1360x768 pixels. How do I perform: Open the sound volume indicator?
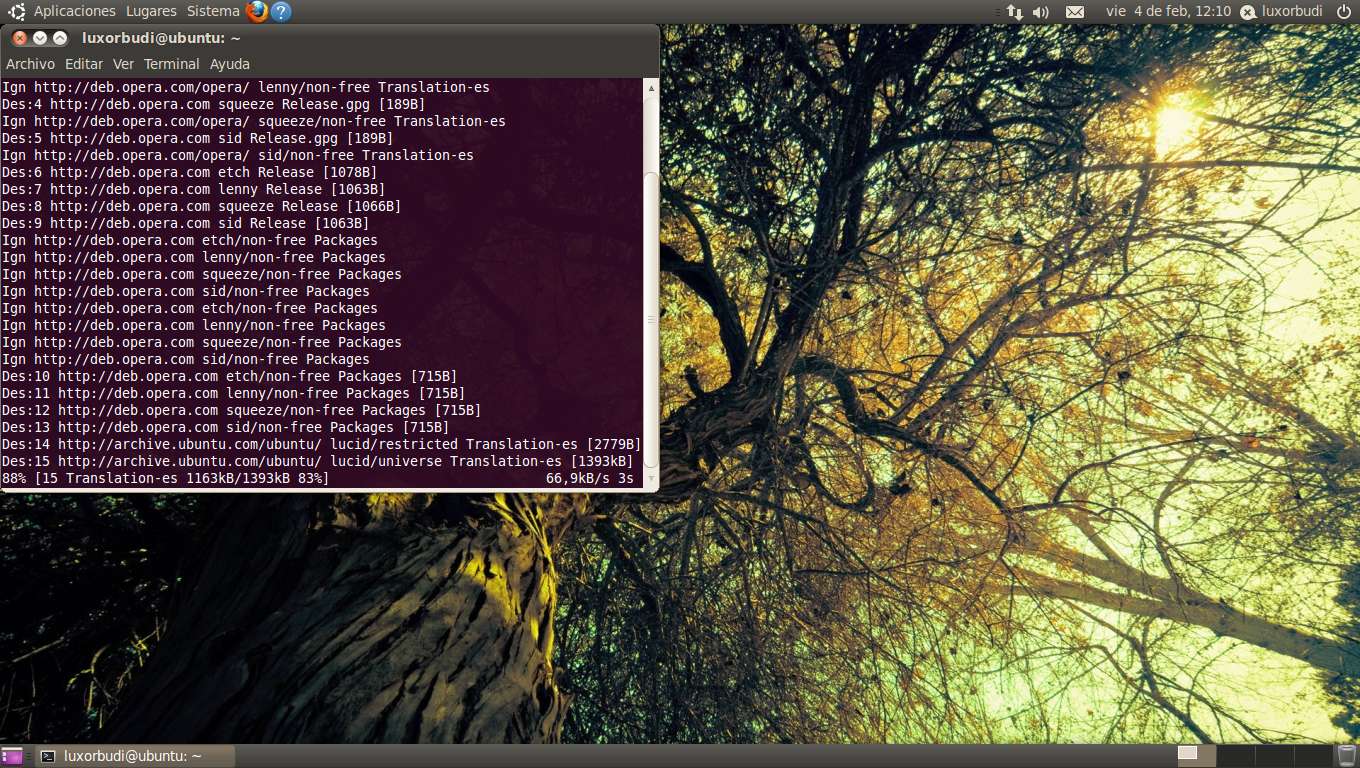[x=1041, y=12]
